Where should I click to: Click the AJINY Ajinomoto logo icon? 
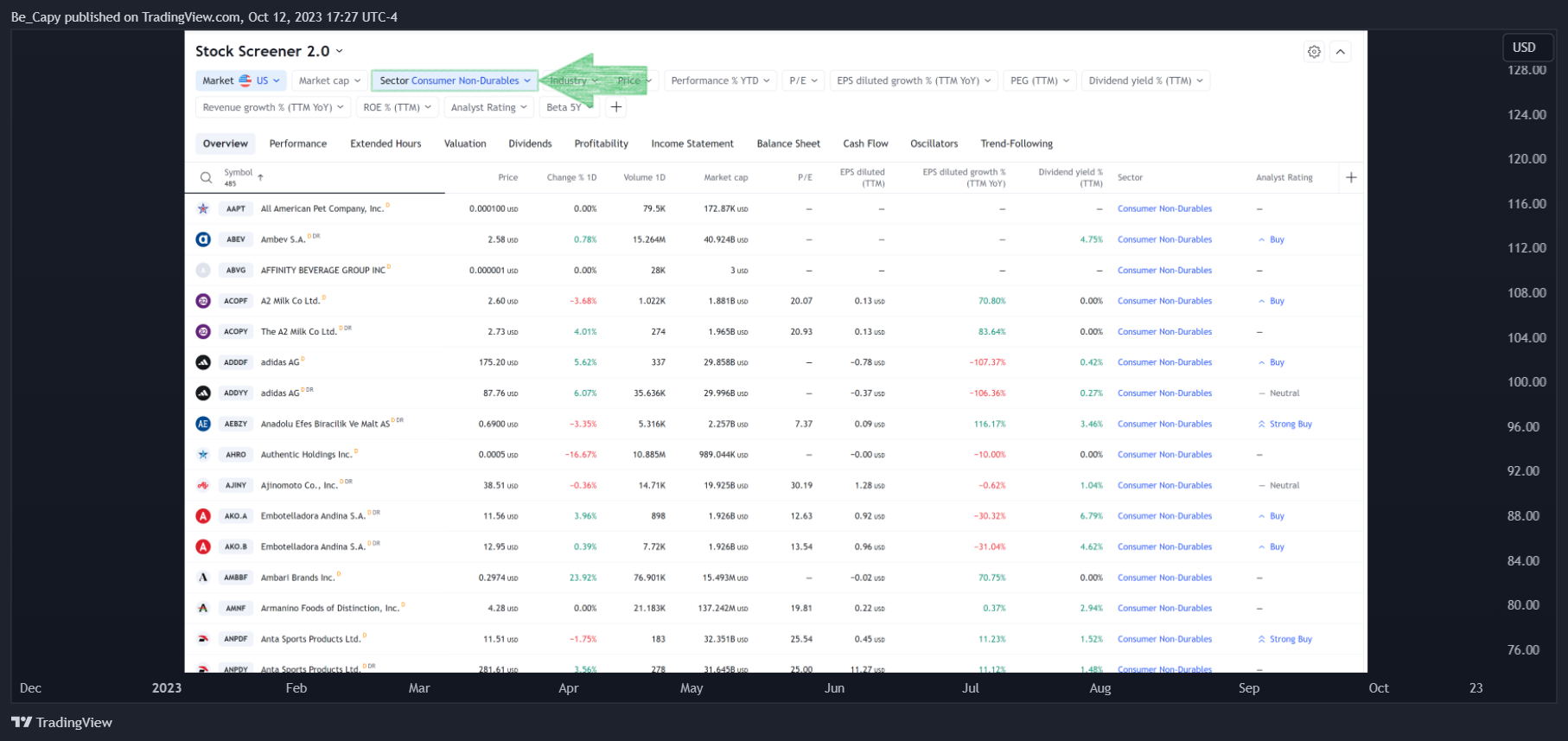click(x=203, y=485)
